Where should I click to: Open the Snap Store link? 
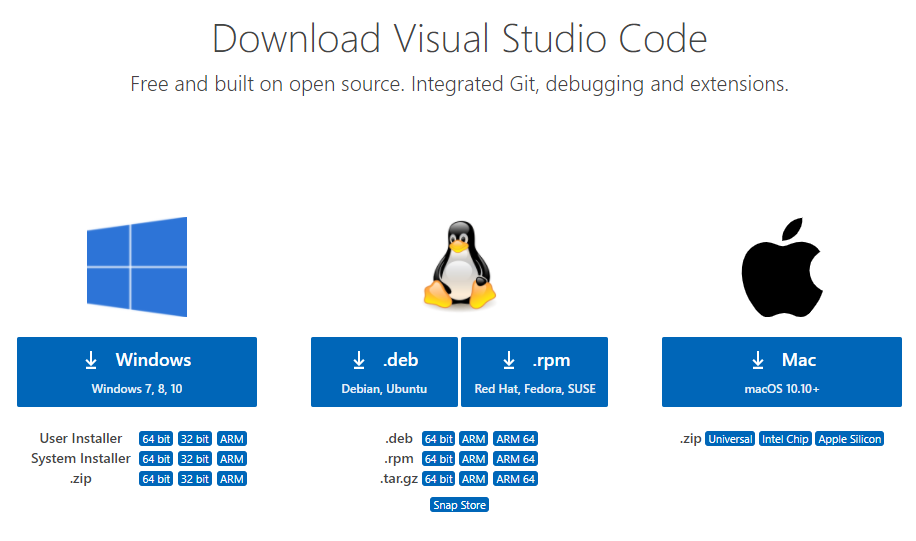(459, 505)
